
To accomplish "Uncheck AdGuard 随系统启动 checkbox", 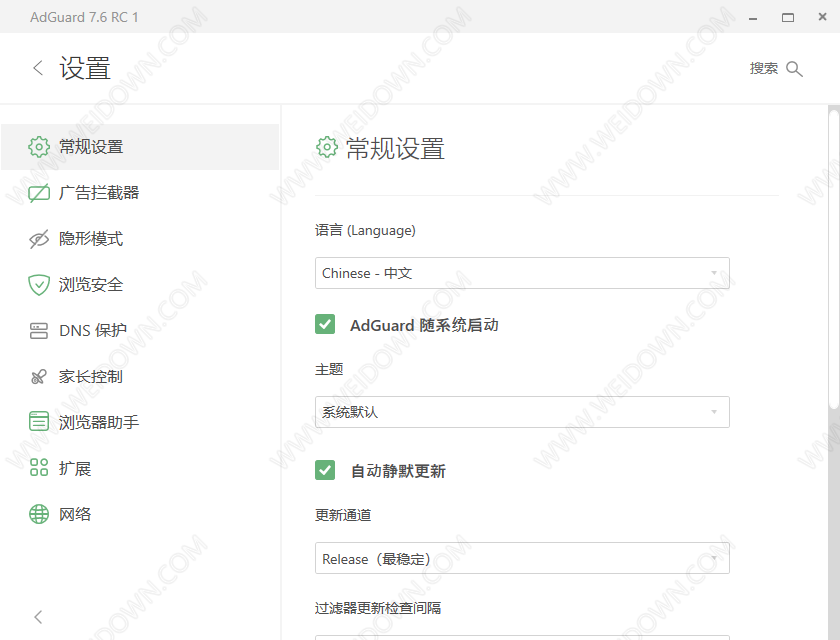I will coord(325,324).
